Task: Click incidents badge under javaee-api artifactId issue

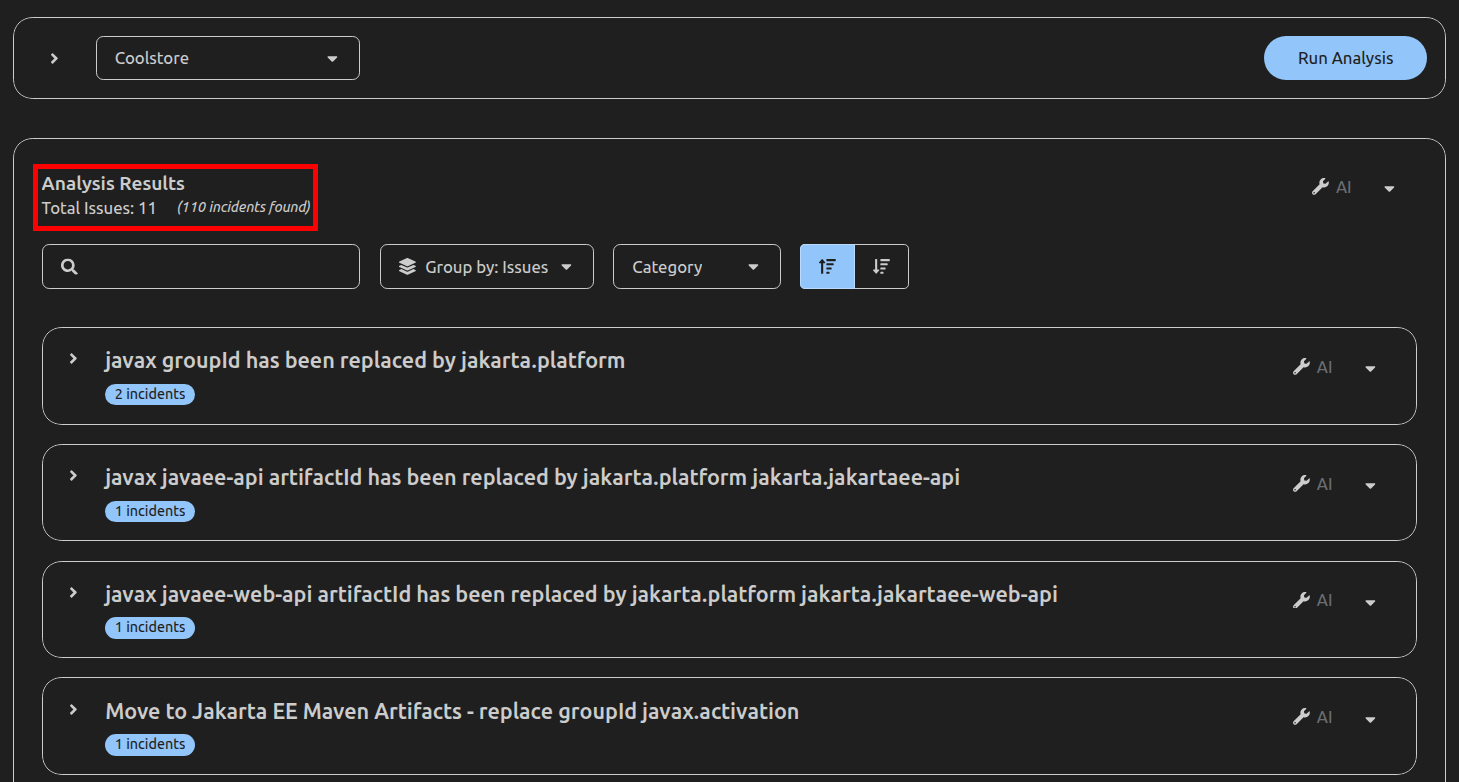Action: (150, 511)
